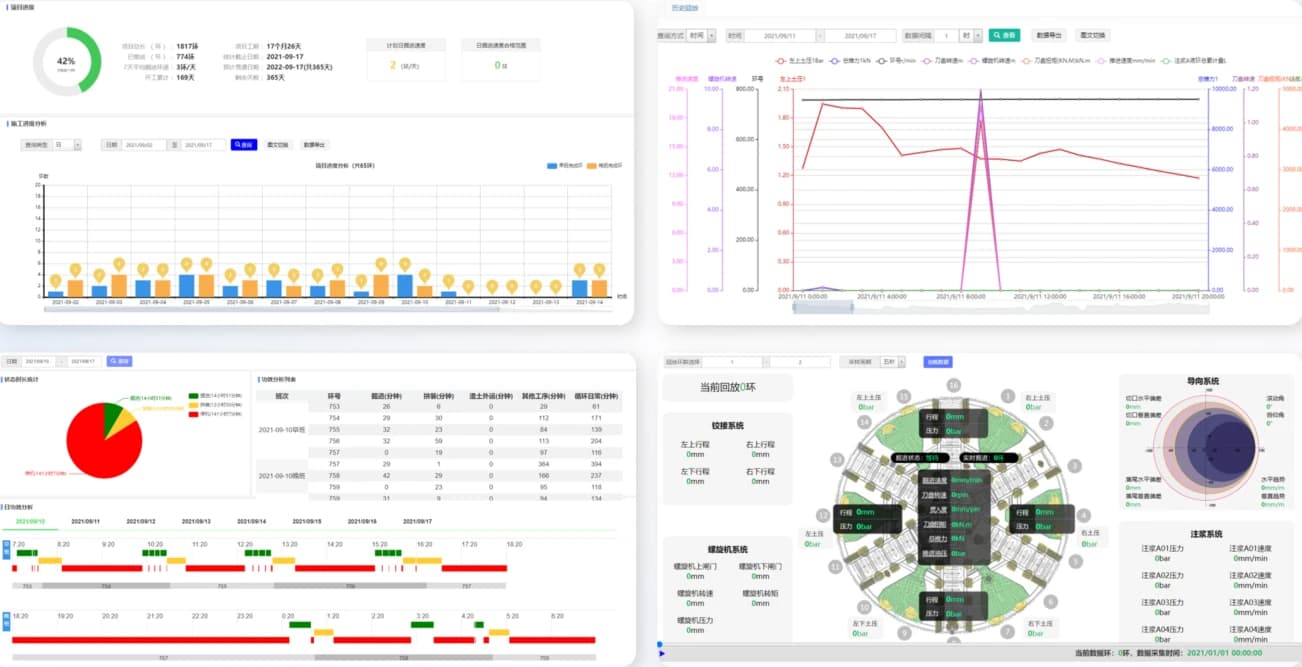Screen dimensions: 1302x667
Task: Click the table row label 2021-09-10早班
Action: 283,429
